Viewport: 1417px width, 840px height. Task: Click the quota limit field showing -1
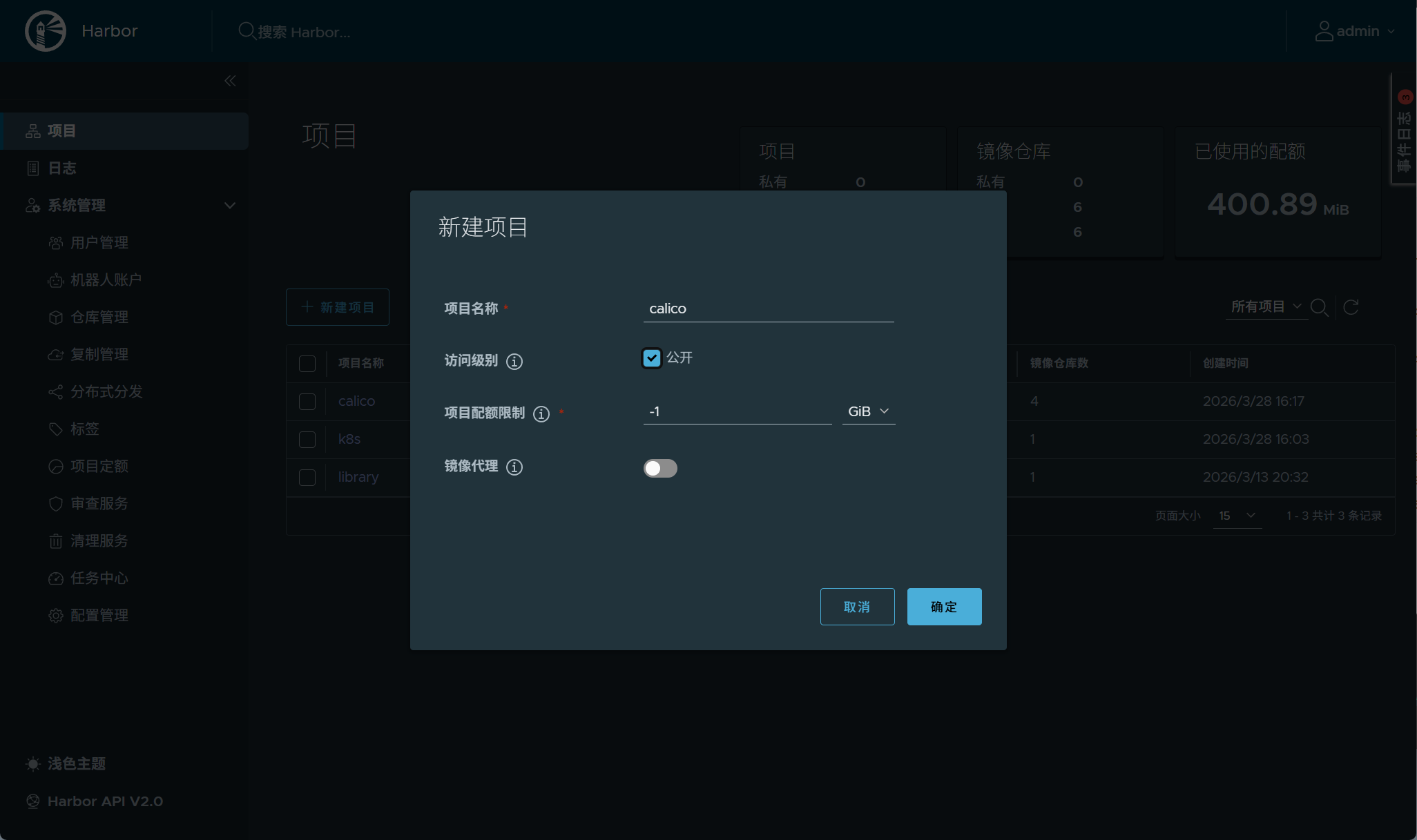pos(738,411)
